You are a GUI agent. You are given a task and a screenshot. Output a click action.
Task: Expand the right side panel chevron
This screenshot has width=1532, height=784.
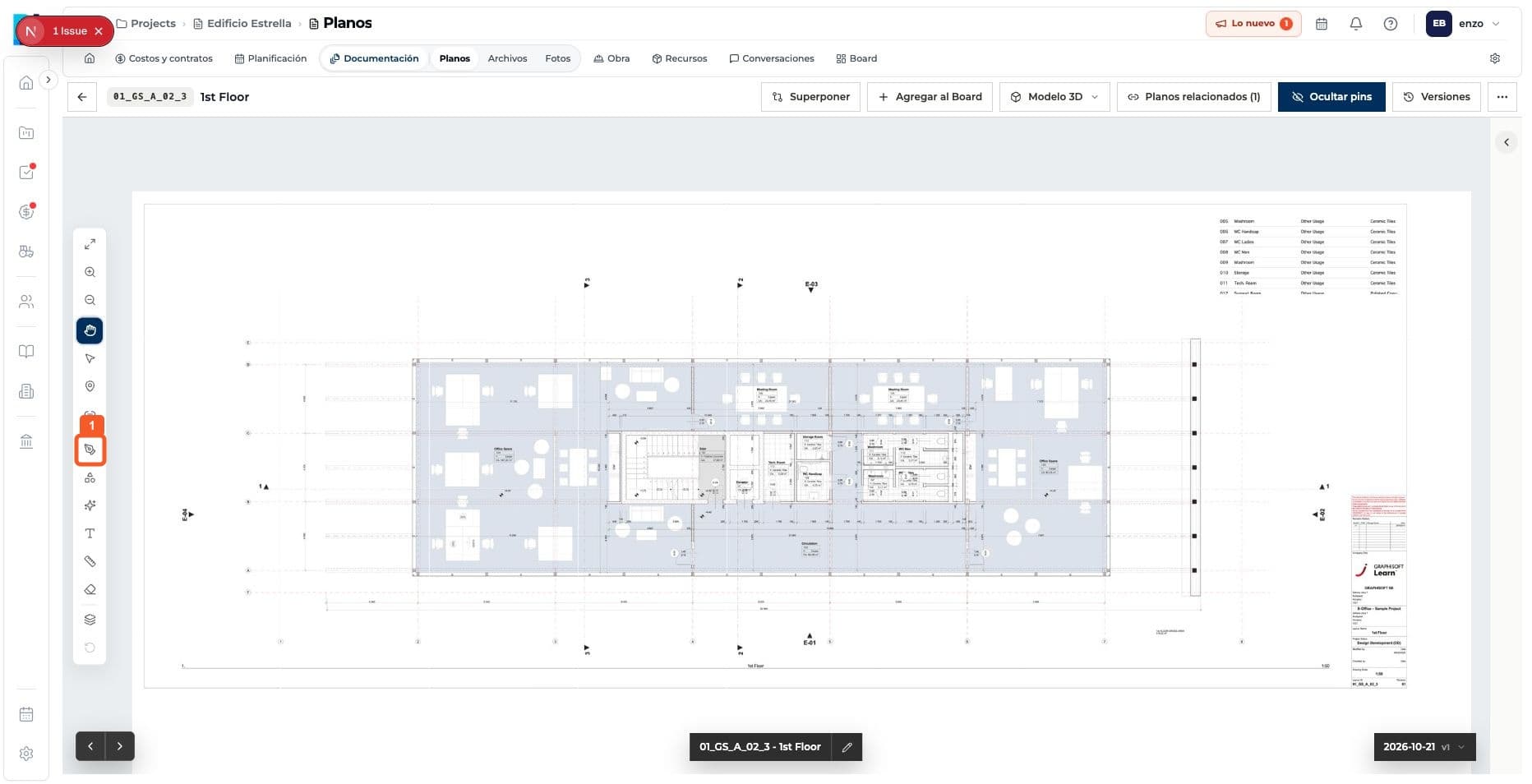1507,142
